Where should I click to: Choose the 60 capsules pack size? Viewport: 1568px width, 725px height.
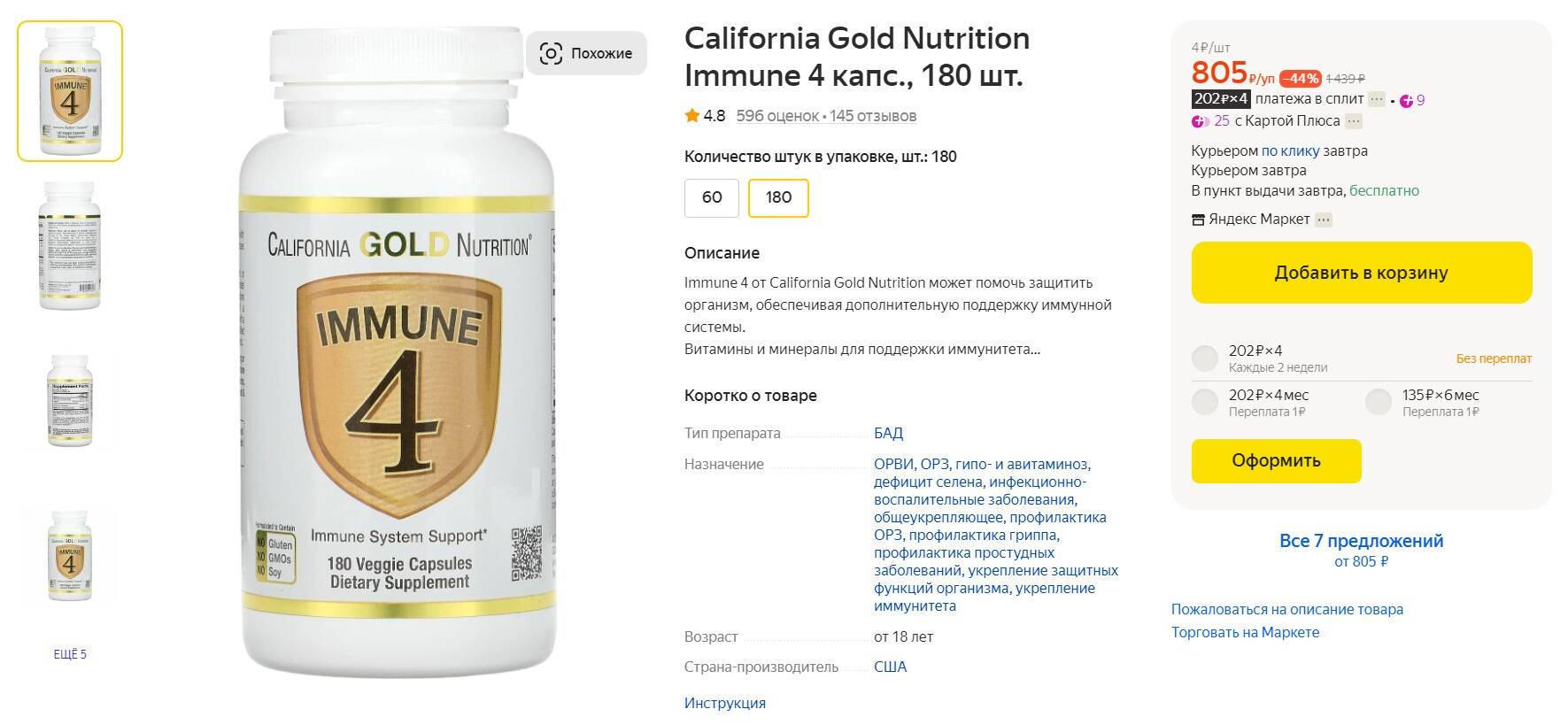tap(712, 197)
